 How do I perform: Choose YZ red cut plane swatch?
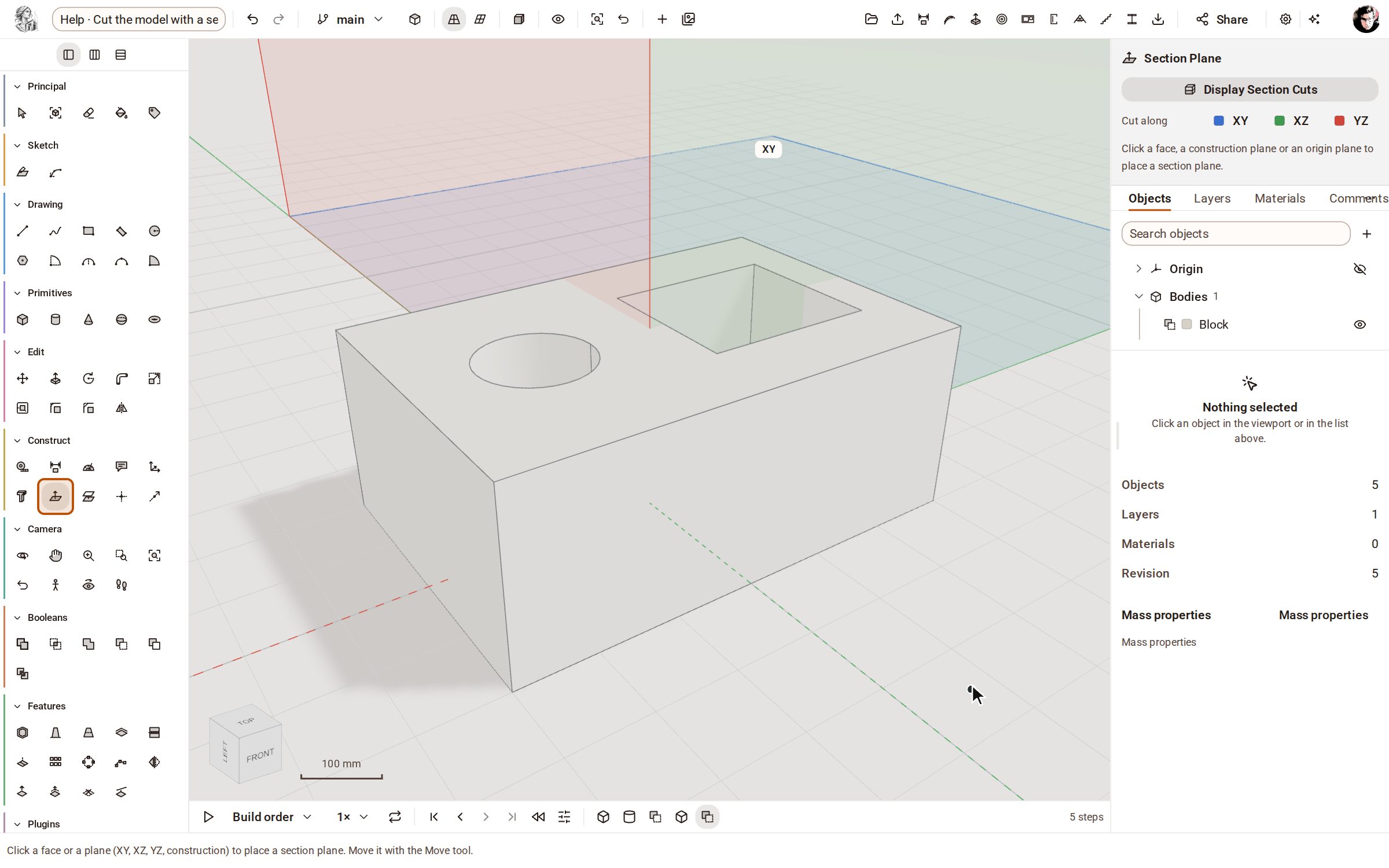point(1339,120)
